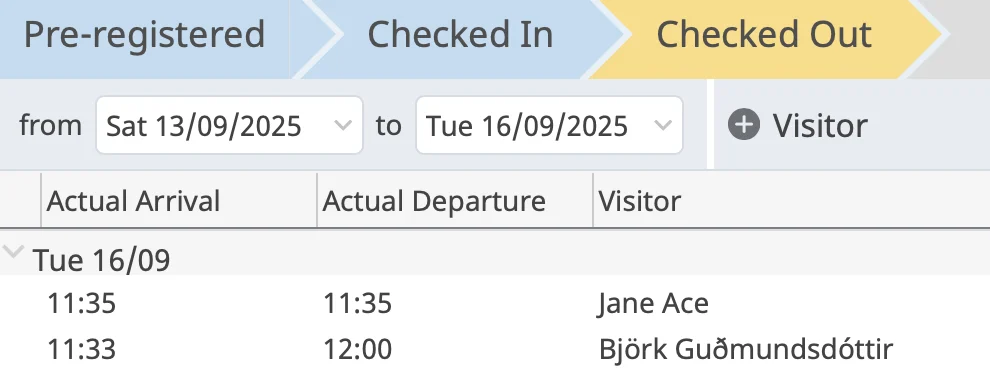Viewport: 990px width, 370px height.
Task: Select the Björk Guðmundsdóttir visitor row
Action: pyautogui.click(x=495, y=349)
